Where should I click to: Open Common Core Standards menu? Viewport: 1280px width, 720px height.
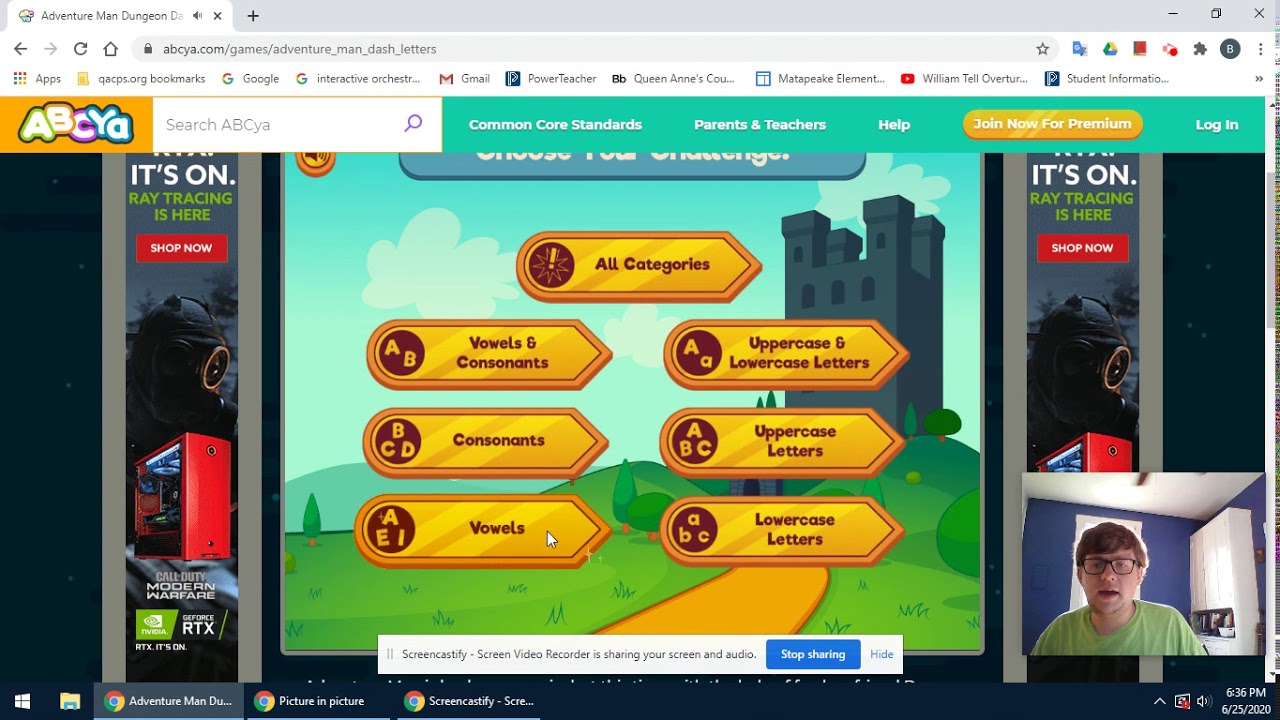tap(555, 125)
